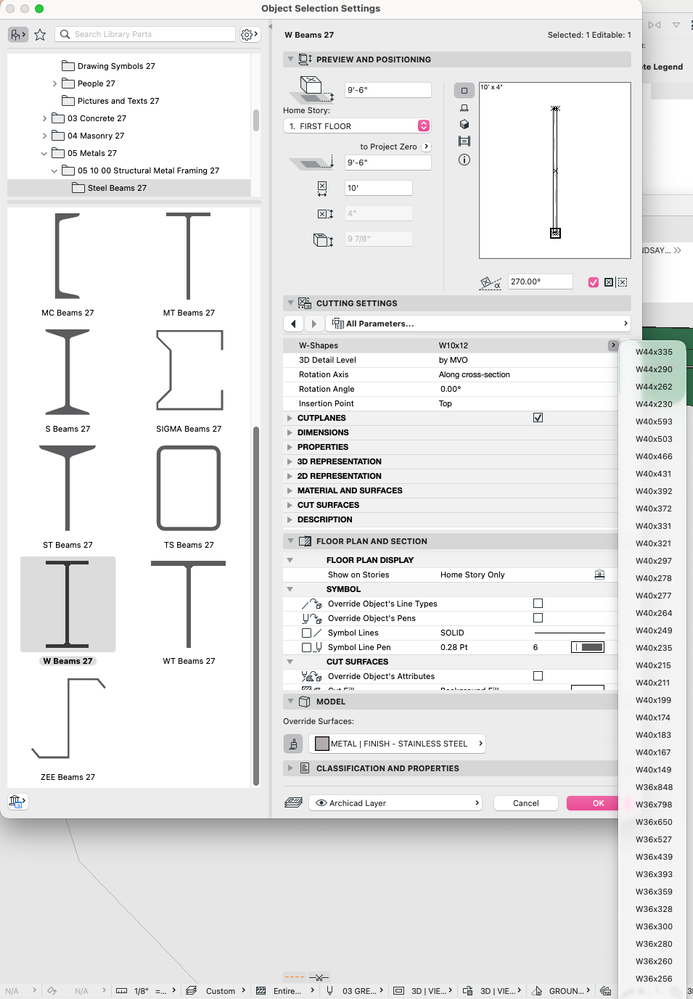Select preview picture icon
The width and height of the screenshot is (693, 999).
(x=464, y=141)
